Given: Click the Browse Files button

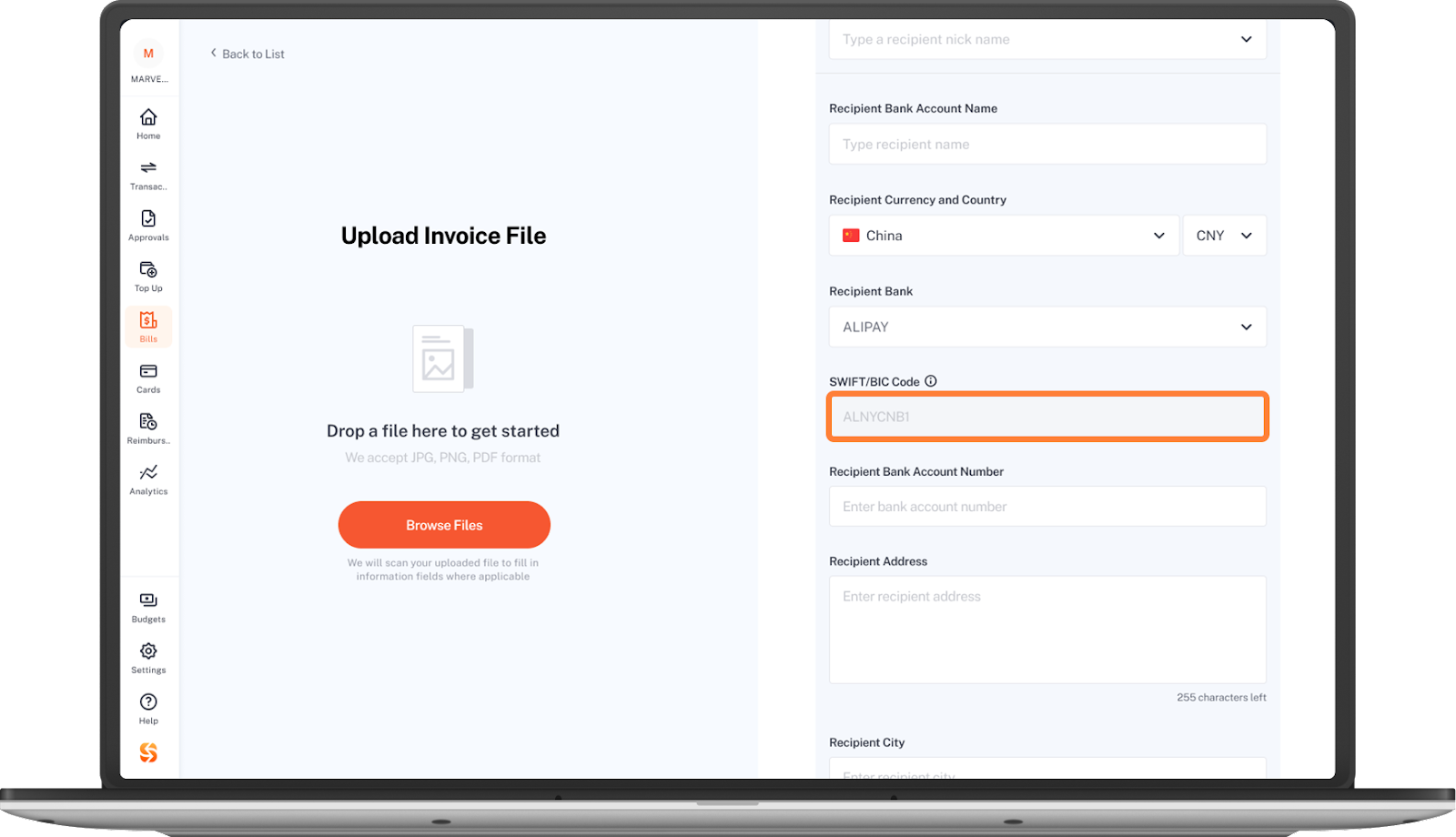Looking at the screenshot, I should [444, 525].
